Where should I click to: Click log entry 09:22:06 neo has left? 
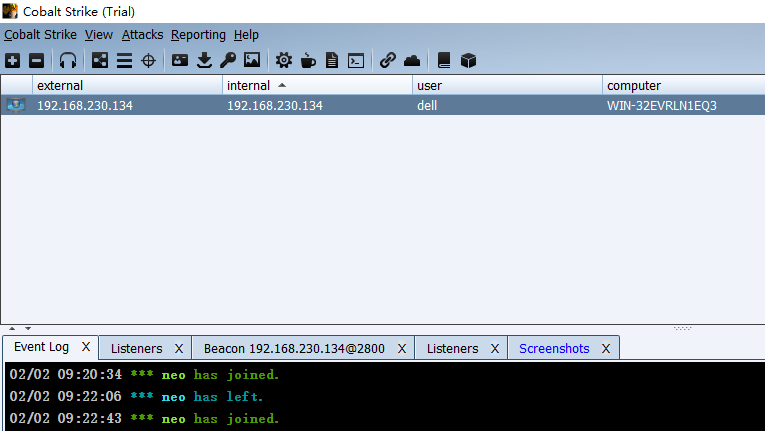(136, 396)
